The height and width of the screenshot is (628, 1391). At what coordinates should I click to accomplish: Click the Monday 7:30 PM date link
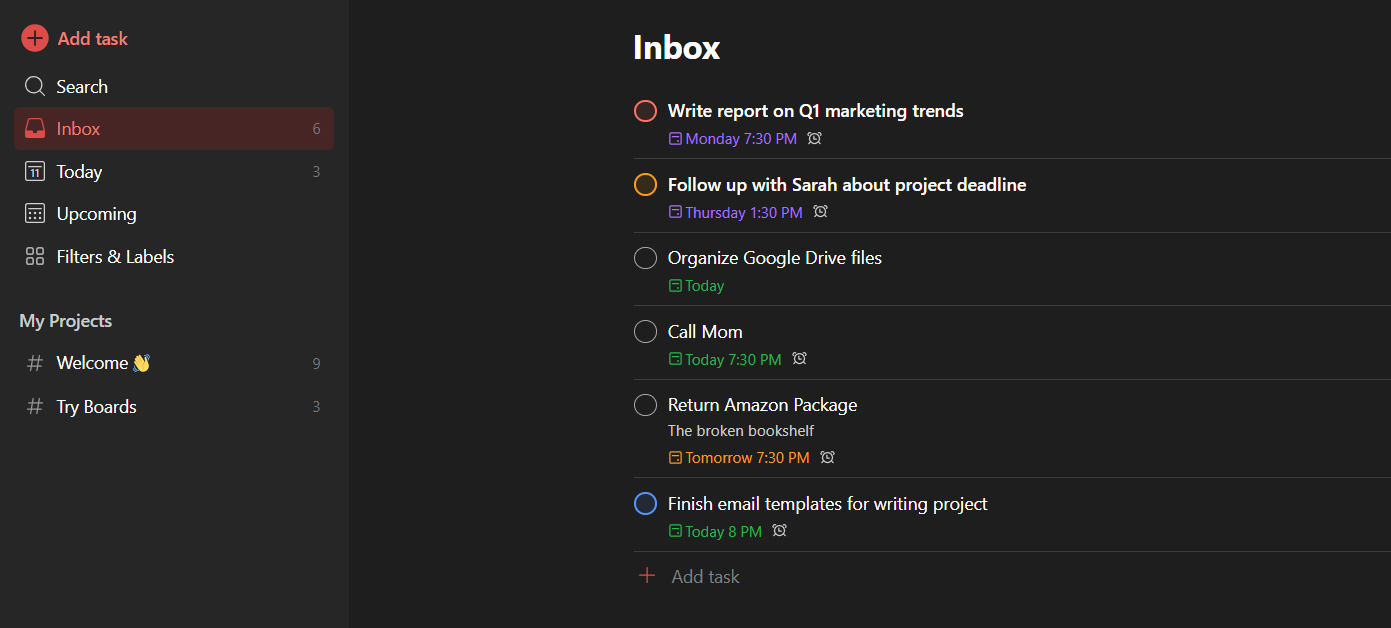point(733,138)
